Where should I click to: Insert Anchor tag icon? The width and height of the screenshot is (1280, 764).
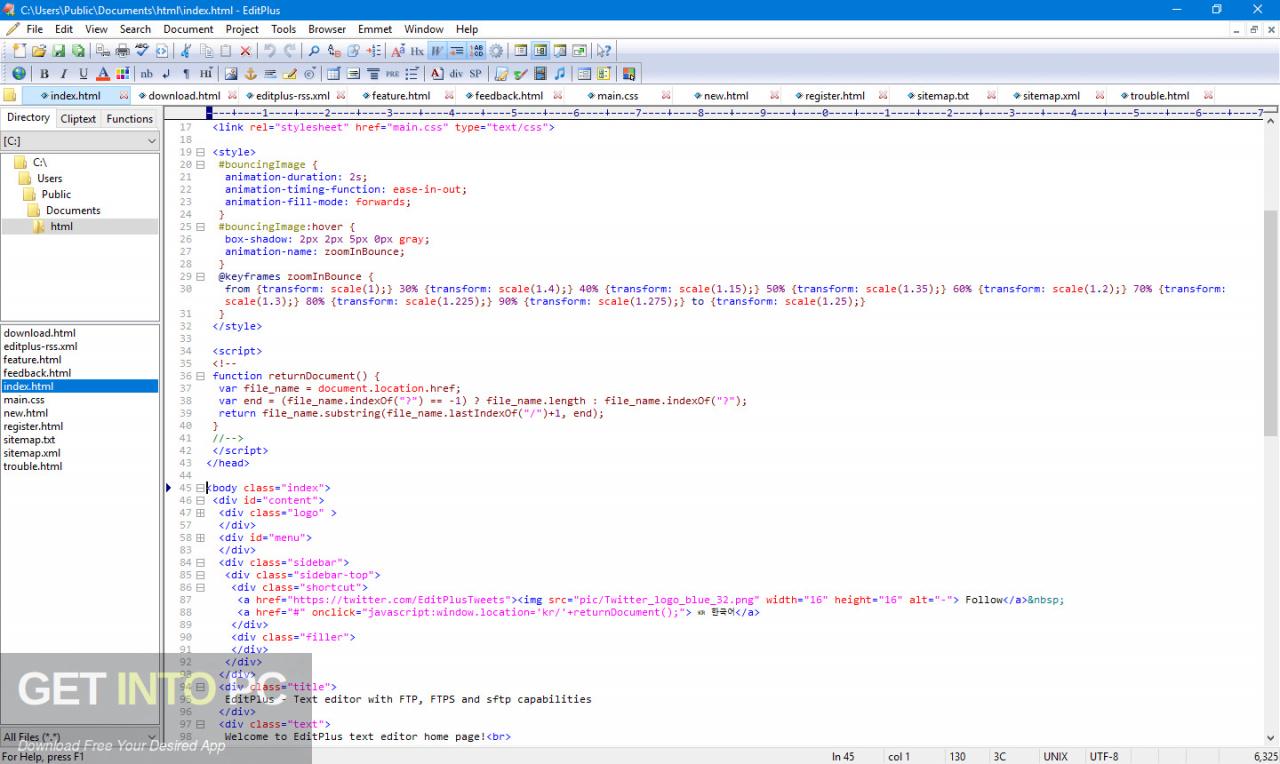(250, 73)
